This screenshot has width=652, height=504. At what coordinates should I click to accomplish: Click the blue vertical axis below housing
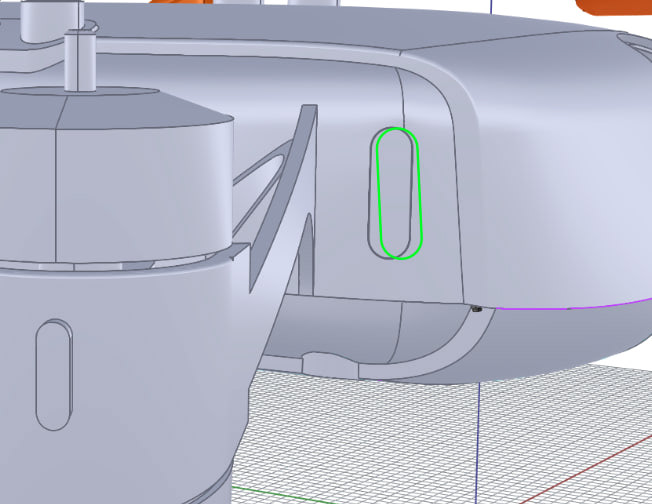(x=478, y=442)
